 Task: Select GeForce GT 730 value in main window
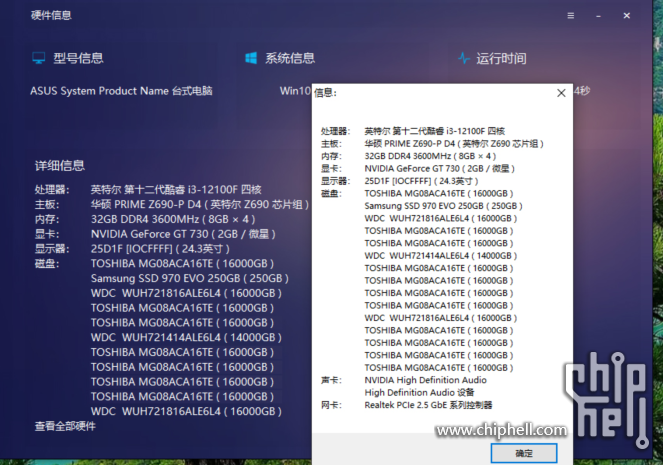[183, 234]
